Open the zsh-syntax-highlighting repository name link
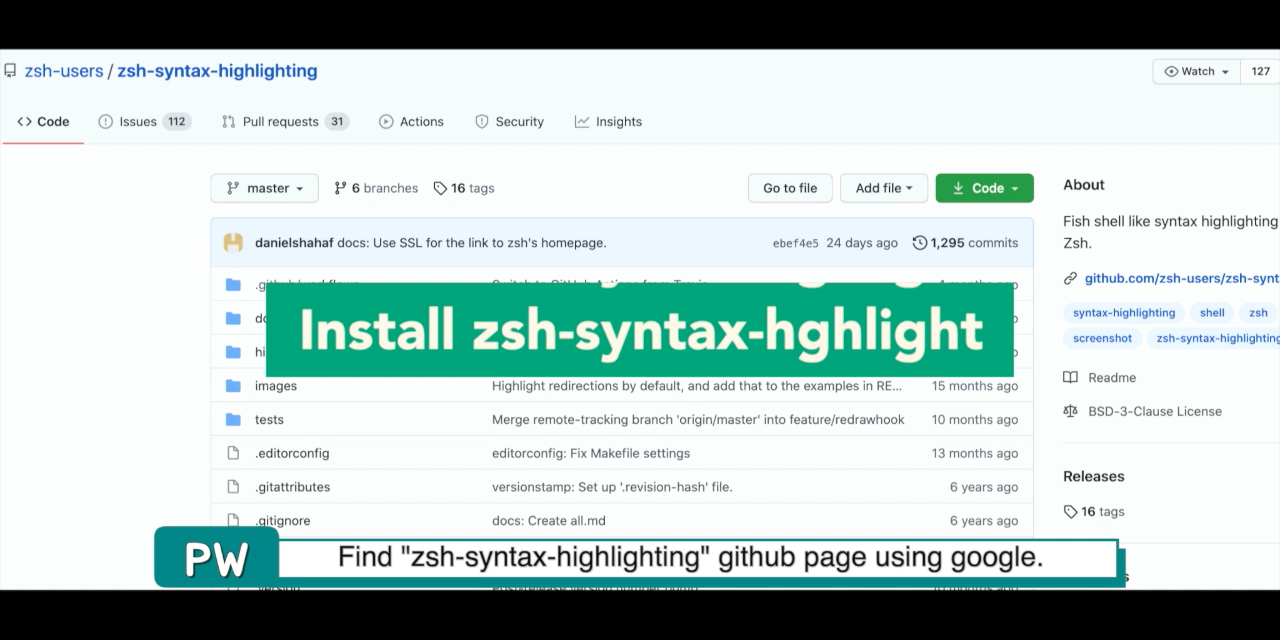This screenshot has height=640, width=1280. (x=217, y=71)
